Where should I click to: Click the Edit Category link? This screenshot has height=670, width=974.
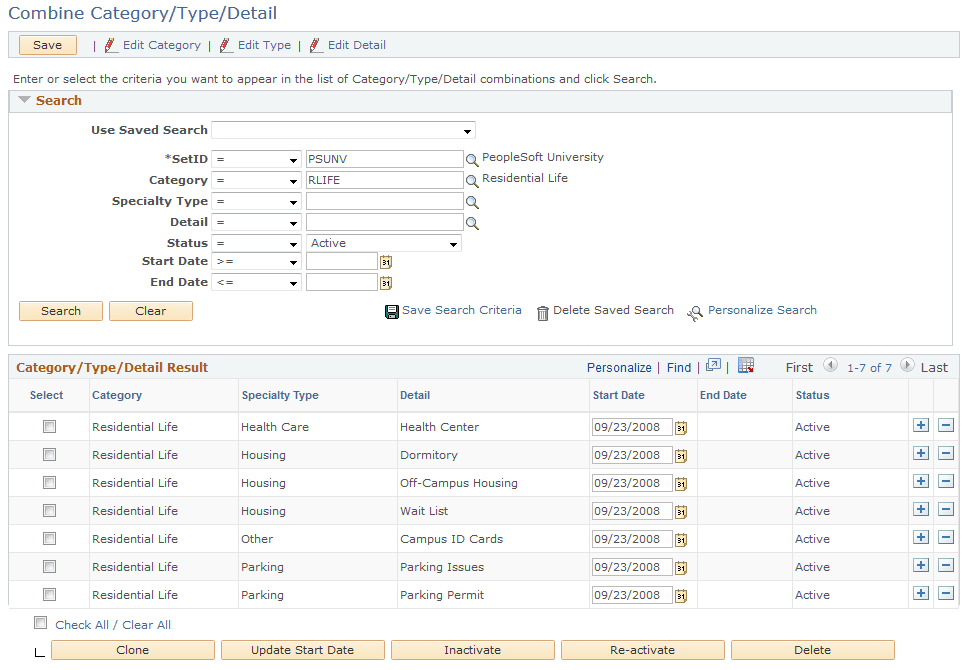162,45
